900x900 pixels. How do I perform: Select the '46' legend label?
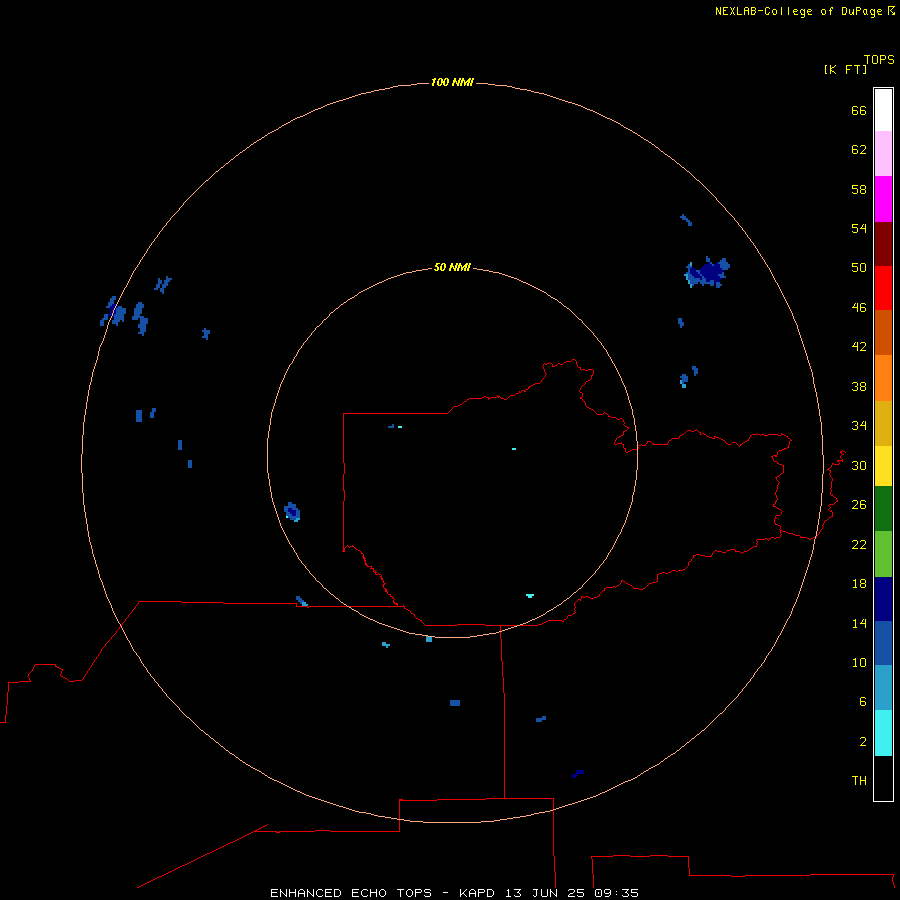click(x=859, y=308)
